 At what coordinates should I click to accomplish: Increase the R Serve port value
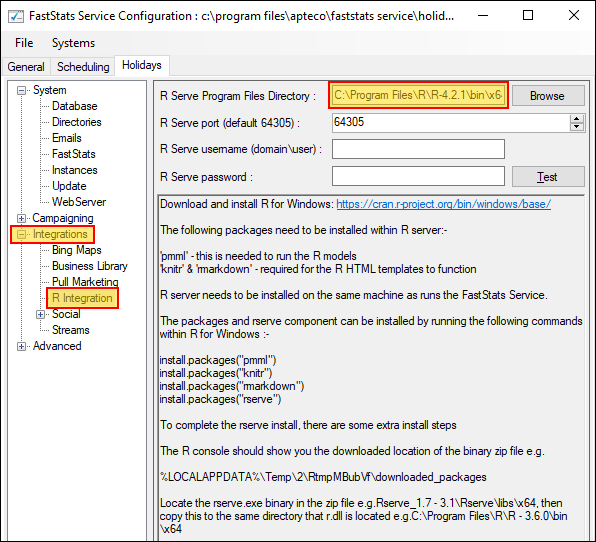pyautogui.click(x=577, y=119)
